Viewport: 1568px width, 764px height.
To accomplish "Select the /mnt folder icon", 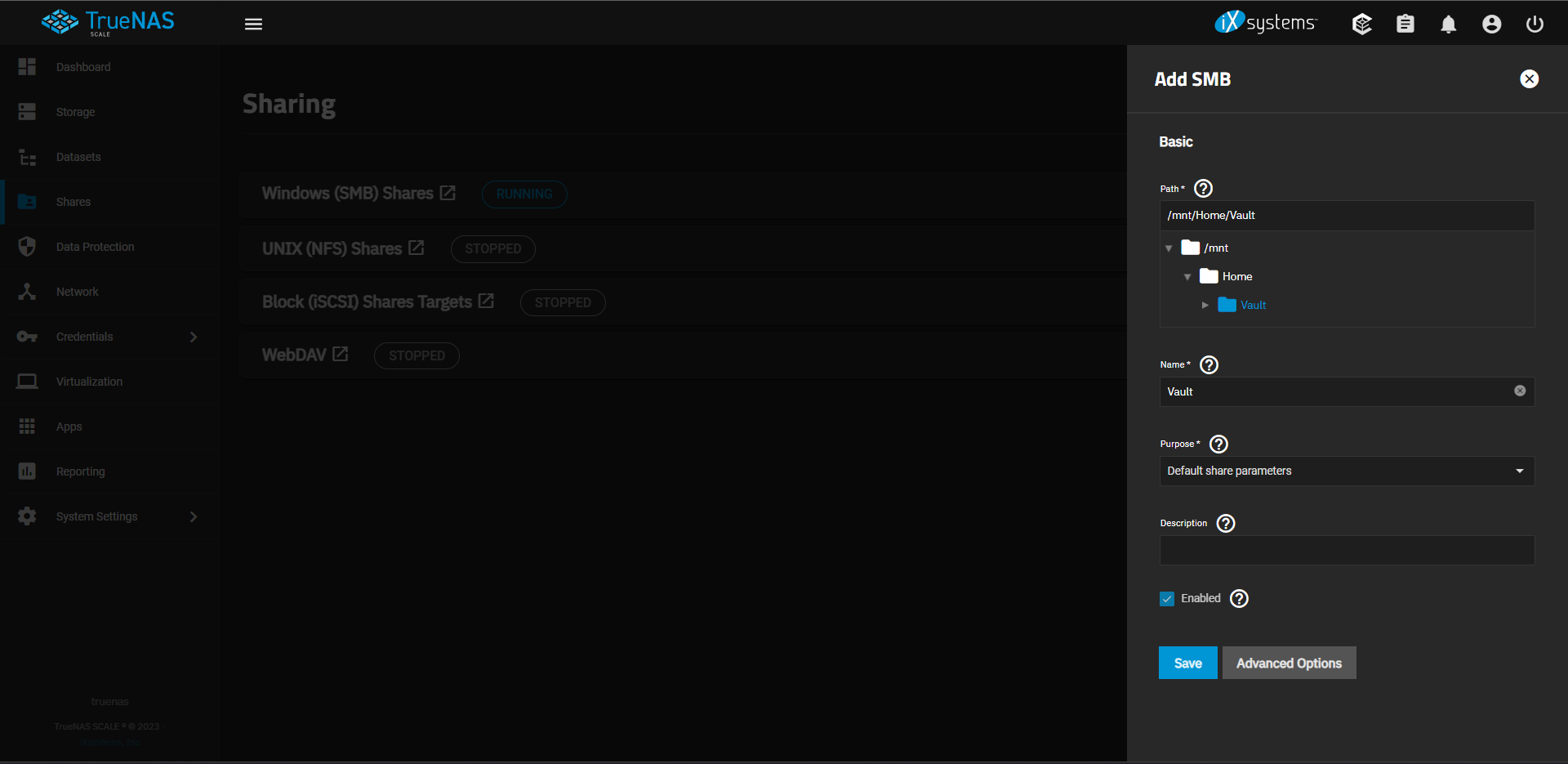I will coord(1190,248).
